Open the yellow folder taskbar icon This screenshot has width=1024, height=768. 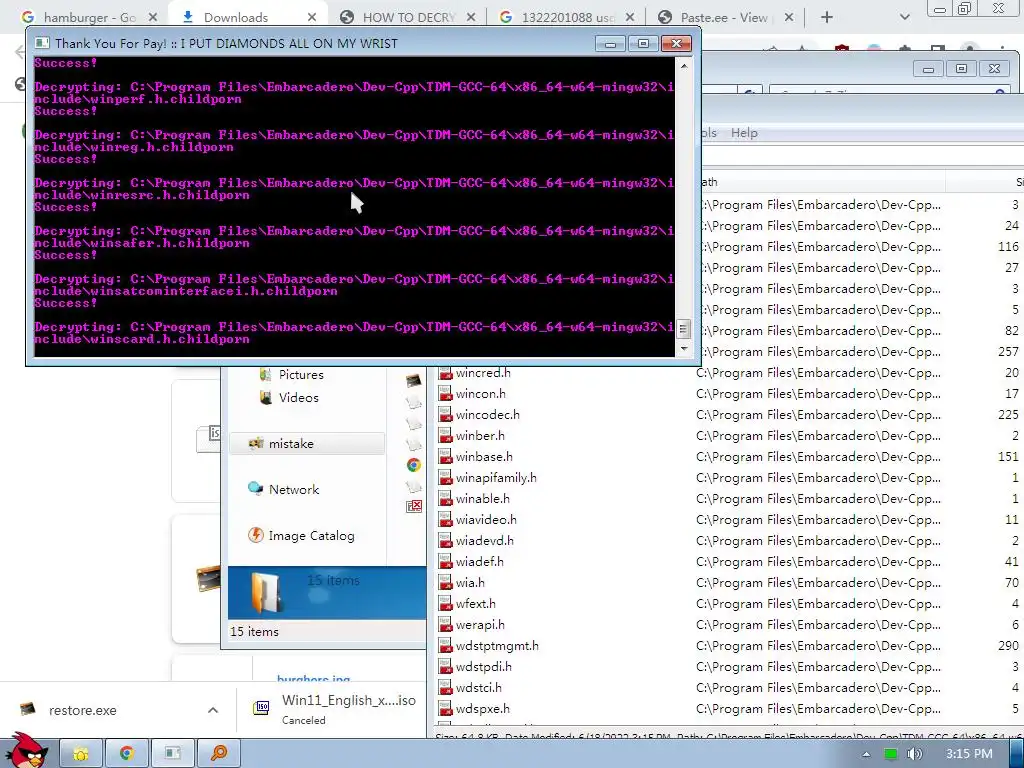(x=81, y=754)
